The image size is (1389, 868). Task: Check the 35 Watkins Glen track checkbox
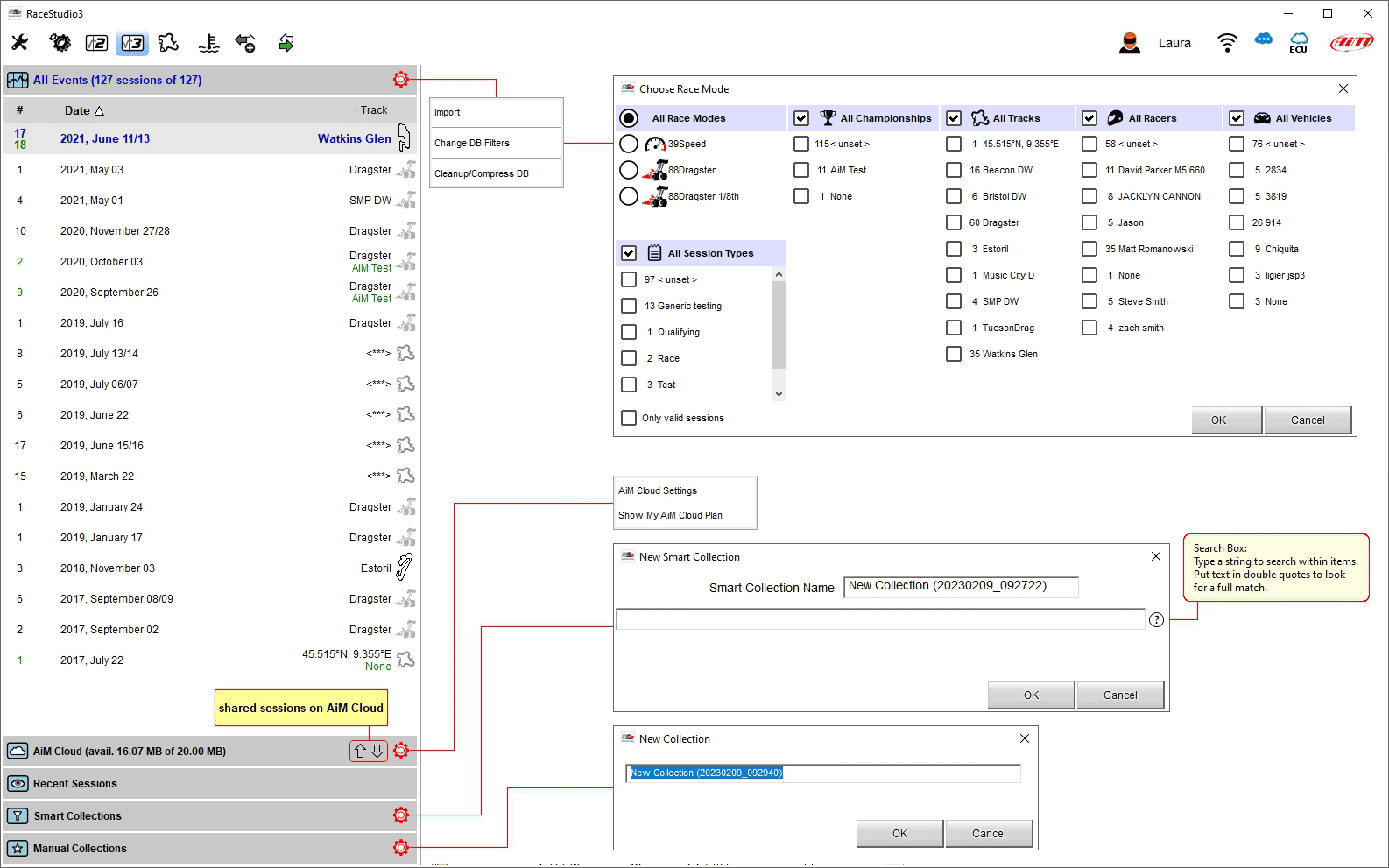pyautogui.click(x=954, y=354)
